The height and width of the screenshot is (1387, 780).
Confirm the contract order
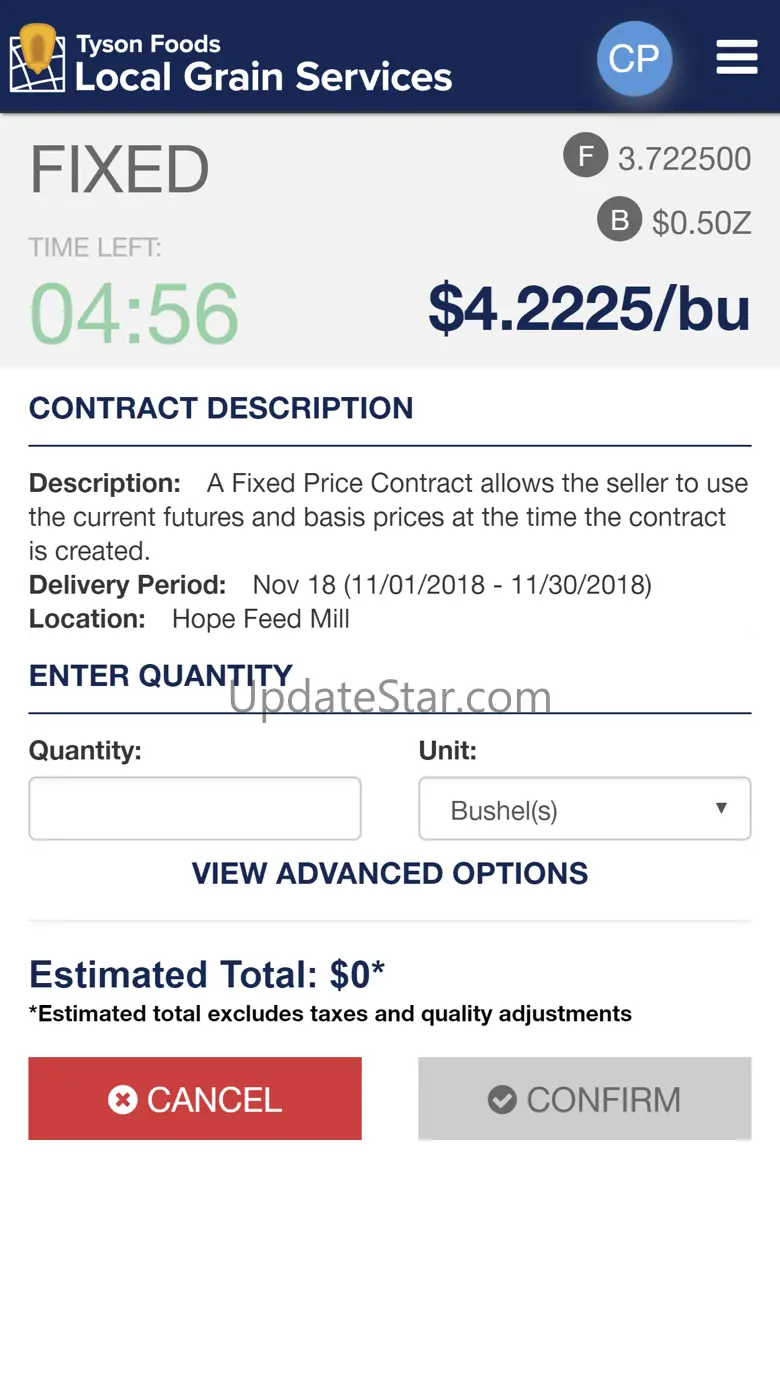(584, 1099)
